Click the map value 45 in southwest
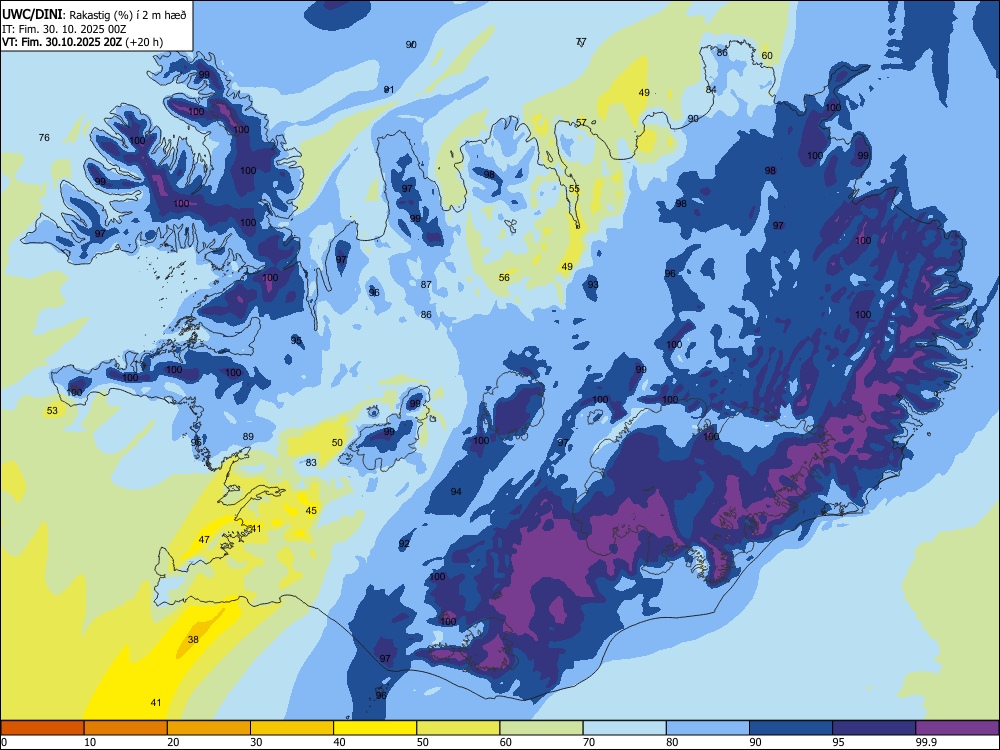1000x750 pixels. pyautogui.click(x=311, y=510)
